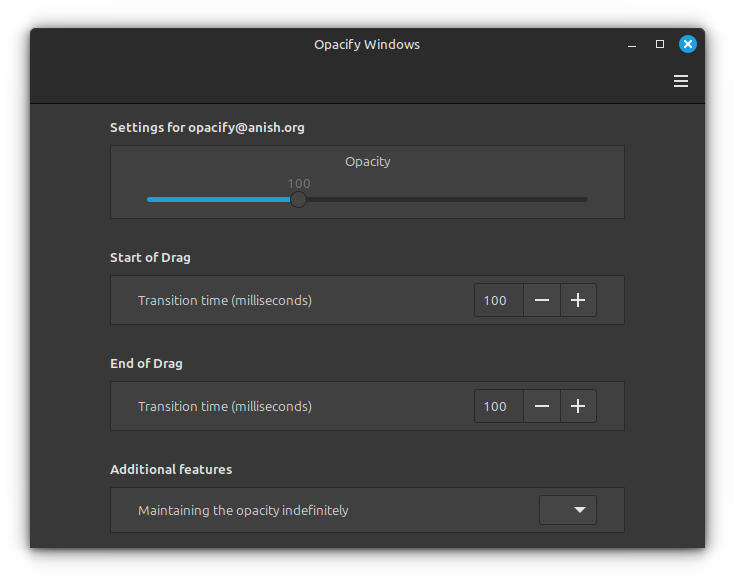
Task: Open the hamburger menu in the header
Action: [681, 81]
